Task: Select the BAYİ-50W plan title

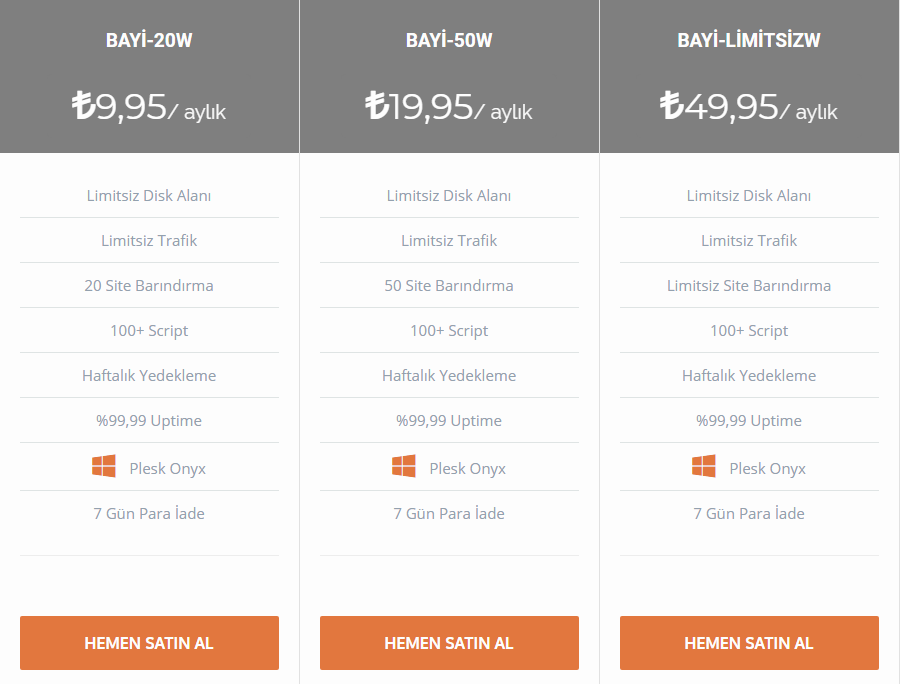Action: 449,40
